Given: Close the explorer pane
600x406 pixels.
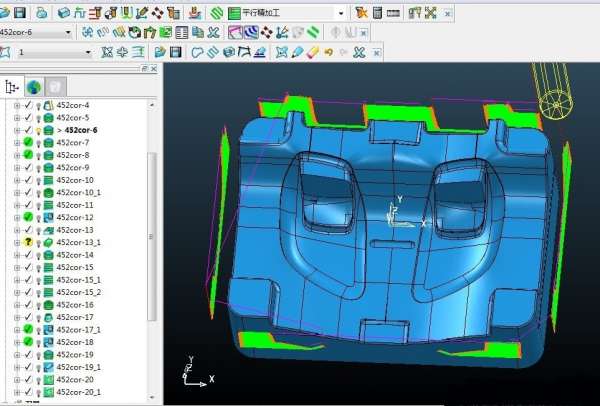Looking at the screenshot, I should click(153, 68).
